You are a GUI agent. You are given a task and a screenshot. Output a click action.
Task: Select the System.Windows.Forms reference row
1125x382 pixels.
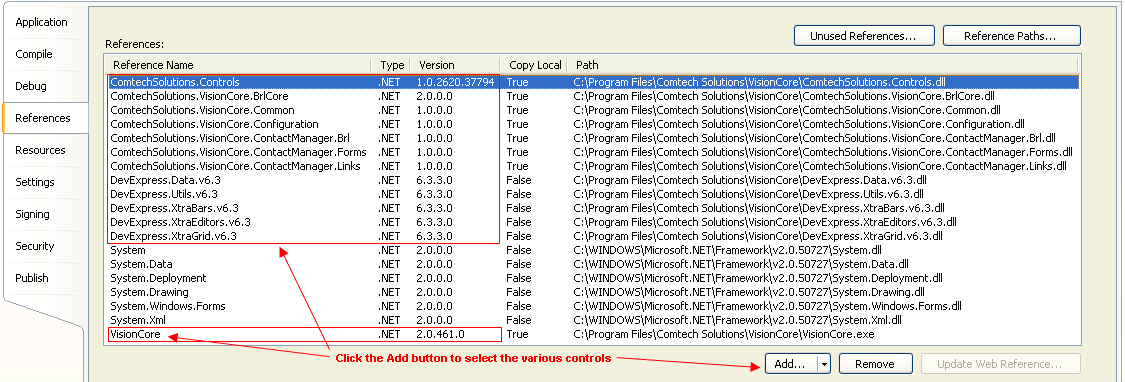click(x=593, y=306)
